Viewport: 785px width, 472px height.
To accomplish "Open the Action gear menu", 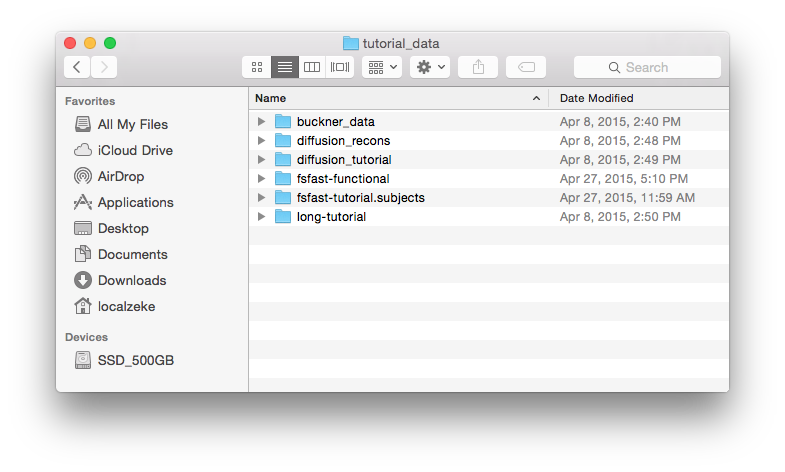I will point(430,67).
